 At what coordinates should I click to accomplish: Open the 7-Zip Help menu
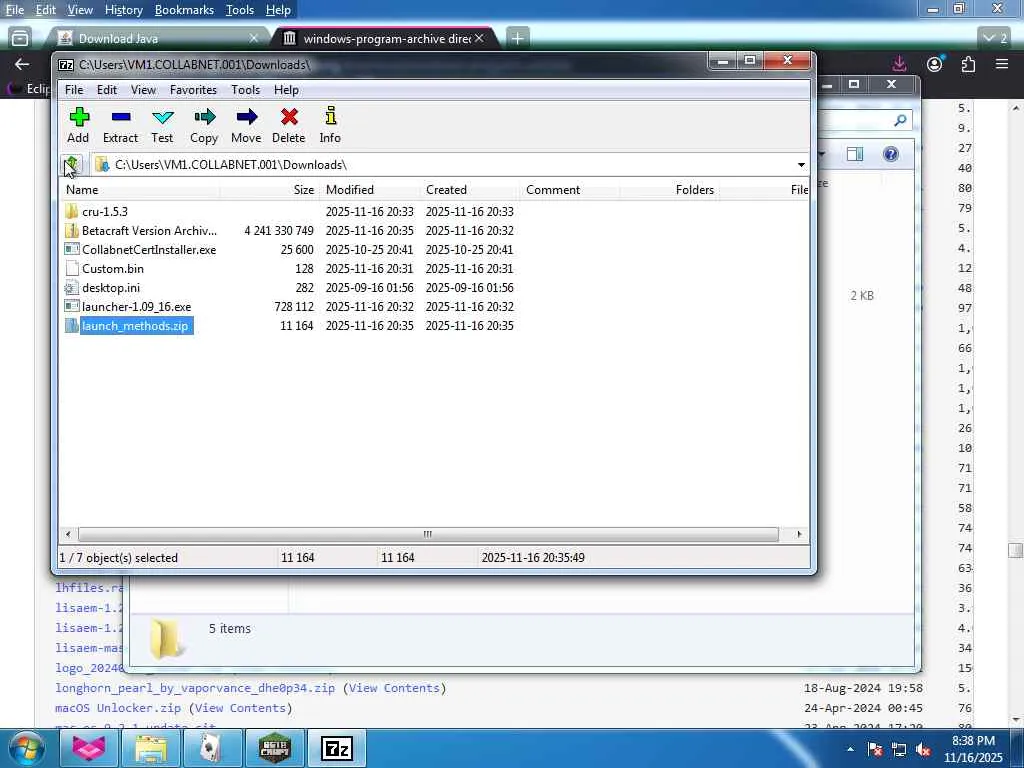[x=286, y=89]
